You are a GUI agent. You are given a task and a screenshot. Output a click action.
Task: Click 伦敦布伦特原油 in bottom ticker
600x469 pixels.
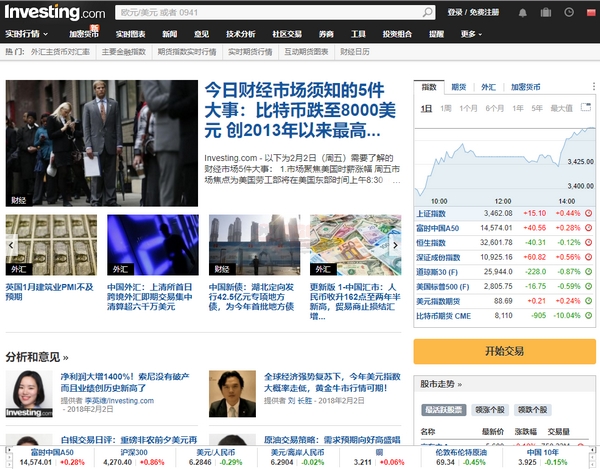(461, 453)
